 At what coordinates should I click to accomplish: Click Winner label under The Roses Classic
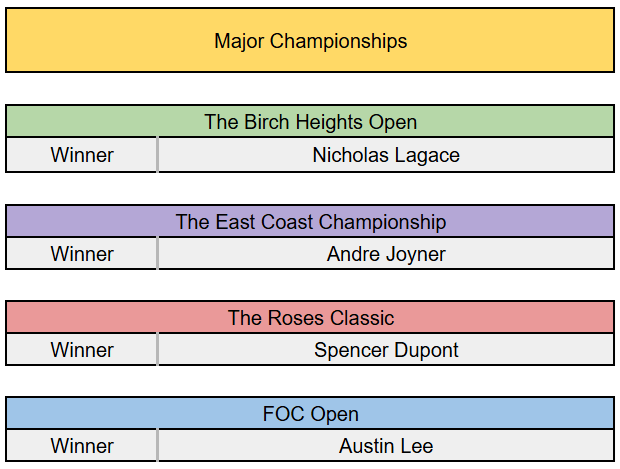tap(82, 350)
